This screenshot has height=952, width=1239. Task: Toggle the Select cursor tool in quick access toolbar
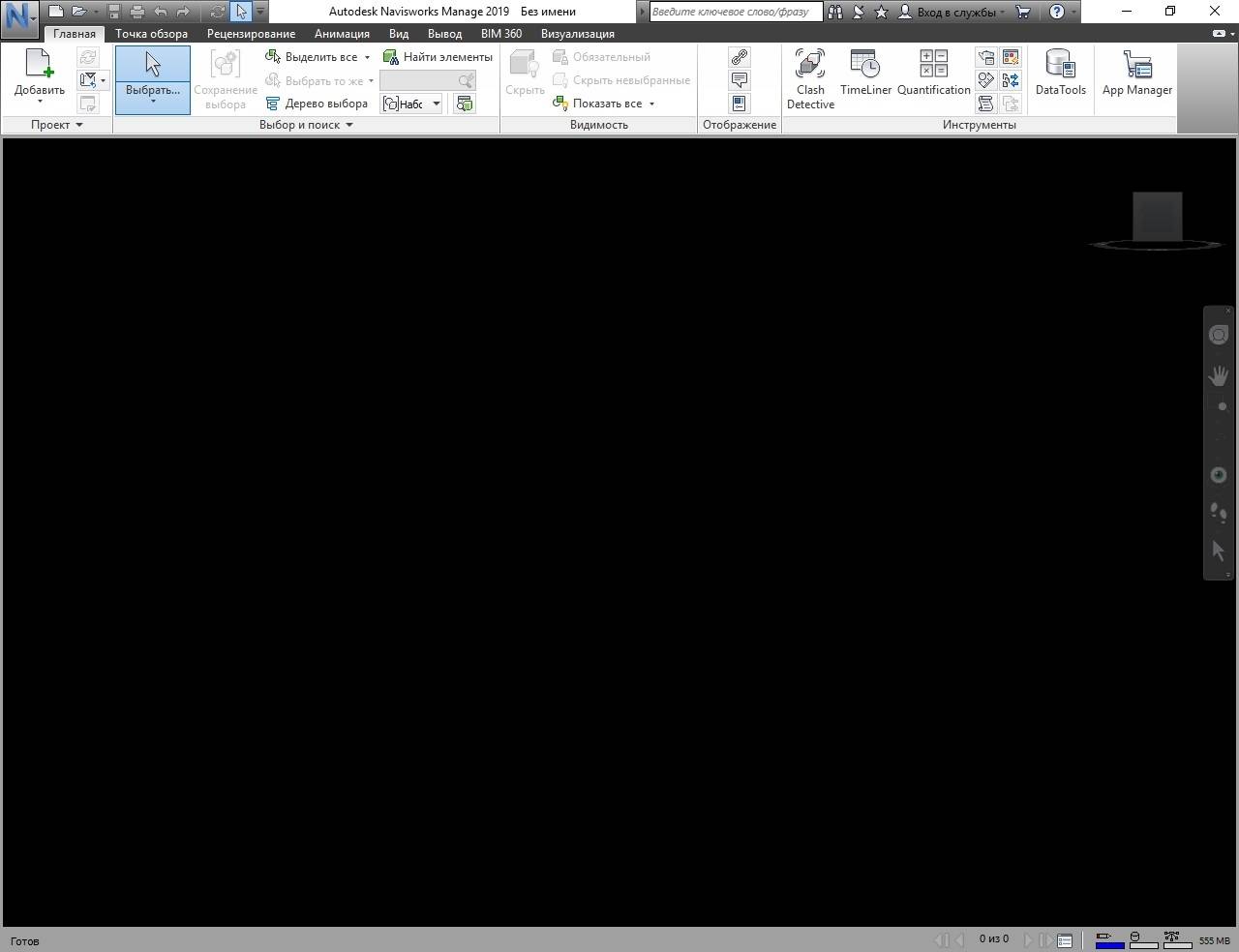(241, 12)
